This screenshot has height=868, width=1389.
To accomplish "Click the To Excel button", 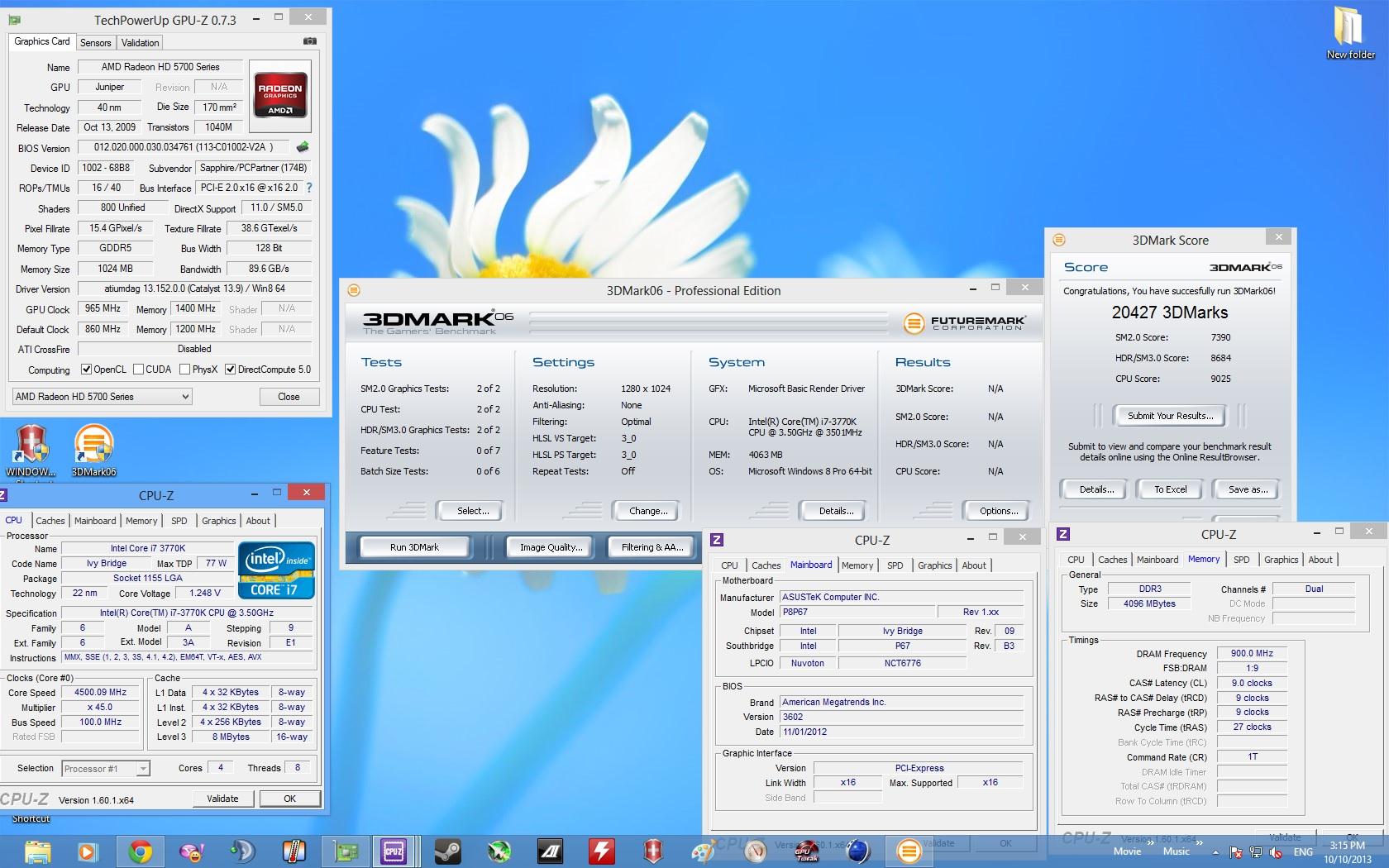I will tap(1170, 489).
